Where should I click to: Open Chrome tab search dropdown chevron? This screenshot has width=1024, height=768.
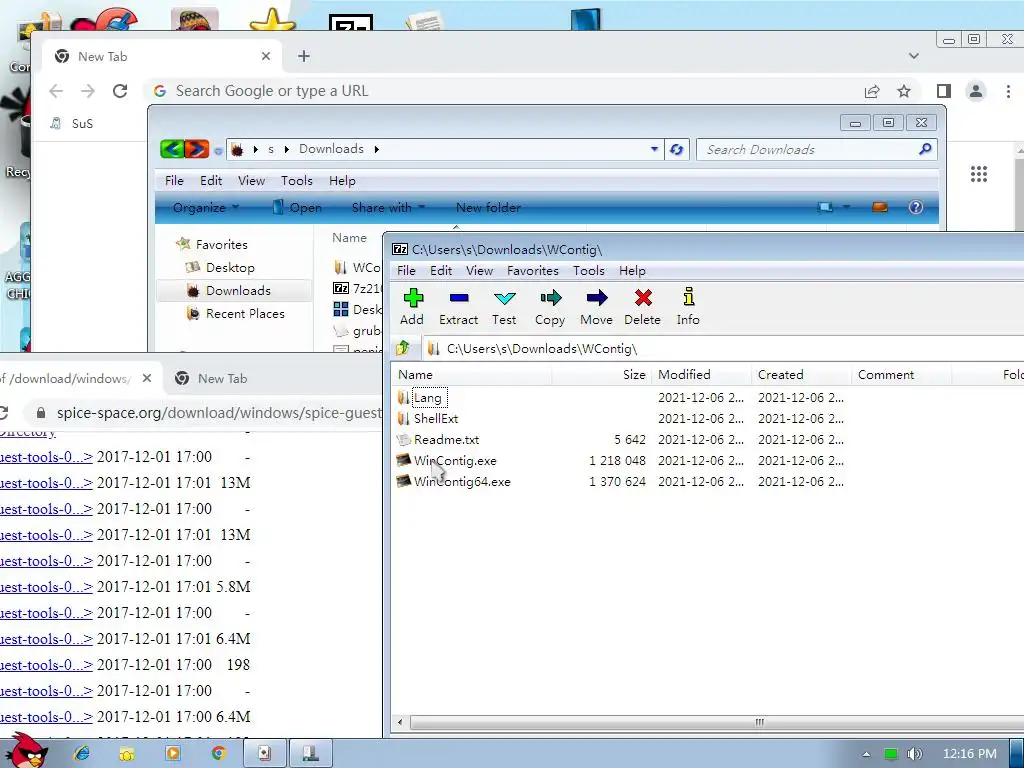tap(914, 56)
